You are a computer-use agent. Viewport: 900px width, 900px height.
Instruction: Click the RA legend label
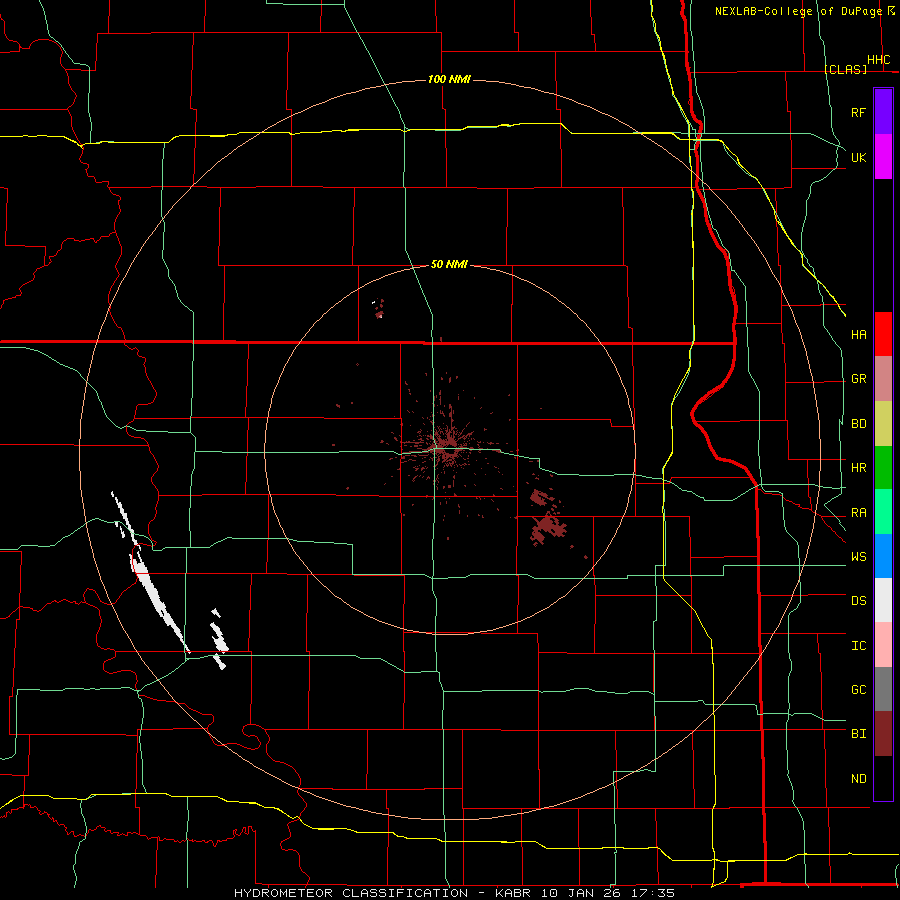(x=858, y=512)
